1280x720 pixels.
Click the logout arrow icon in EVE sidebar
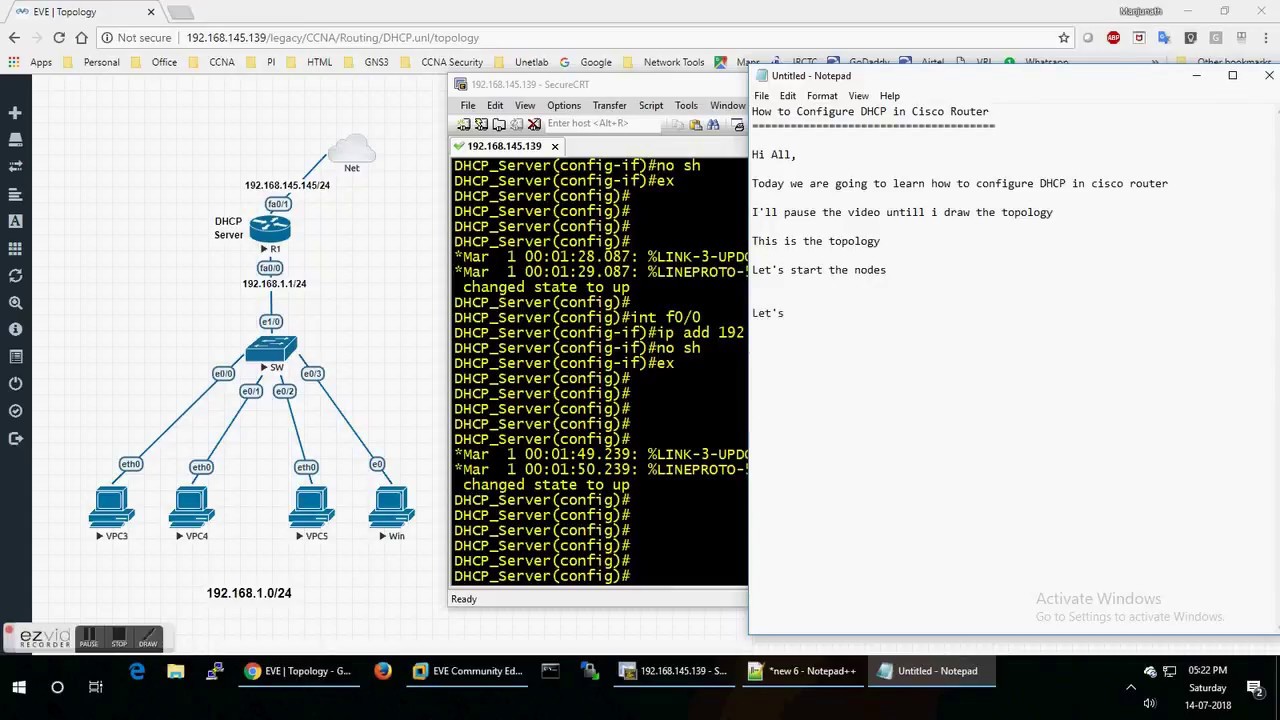15,438
